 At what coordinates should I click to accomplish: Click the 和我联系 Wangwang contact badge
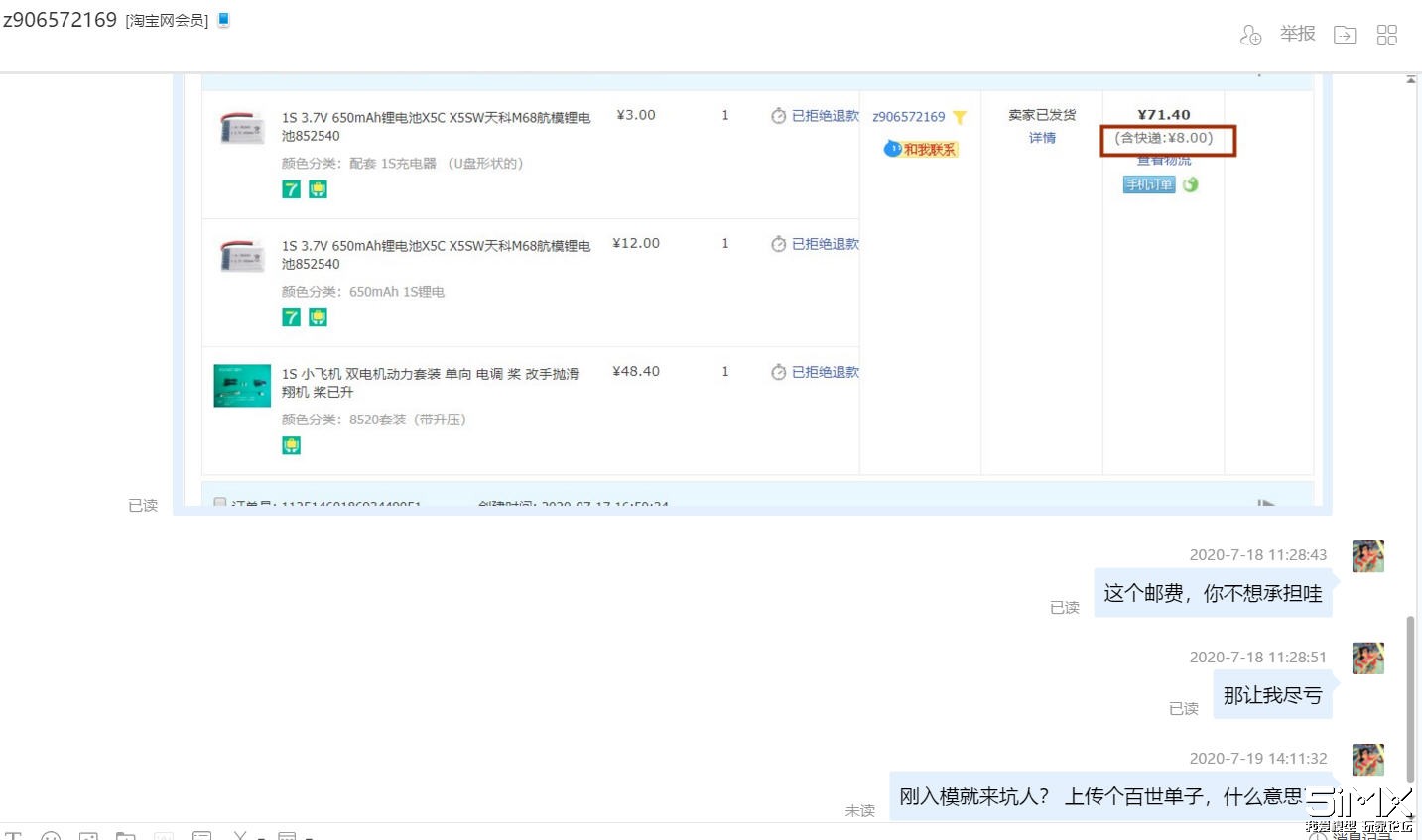[x=921, y=149]
